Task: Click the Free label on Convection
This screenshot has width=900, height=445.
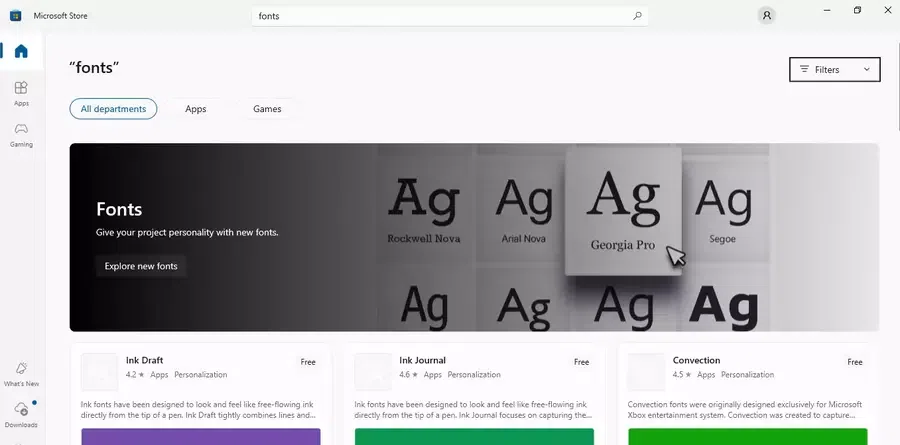Action: coord(855,362)
